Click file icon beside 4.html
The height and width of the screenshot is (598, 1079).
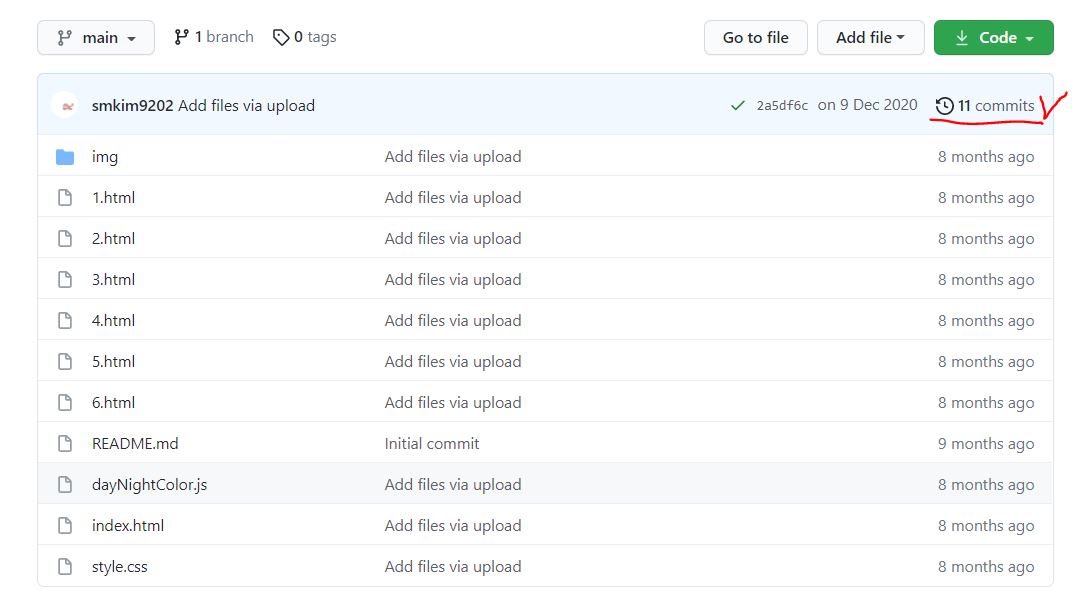(65, 321)
